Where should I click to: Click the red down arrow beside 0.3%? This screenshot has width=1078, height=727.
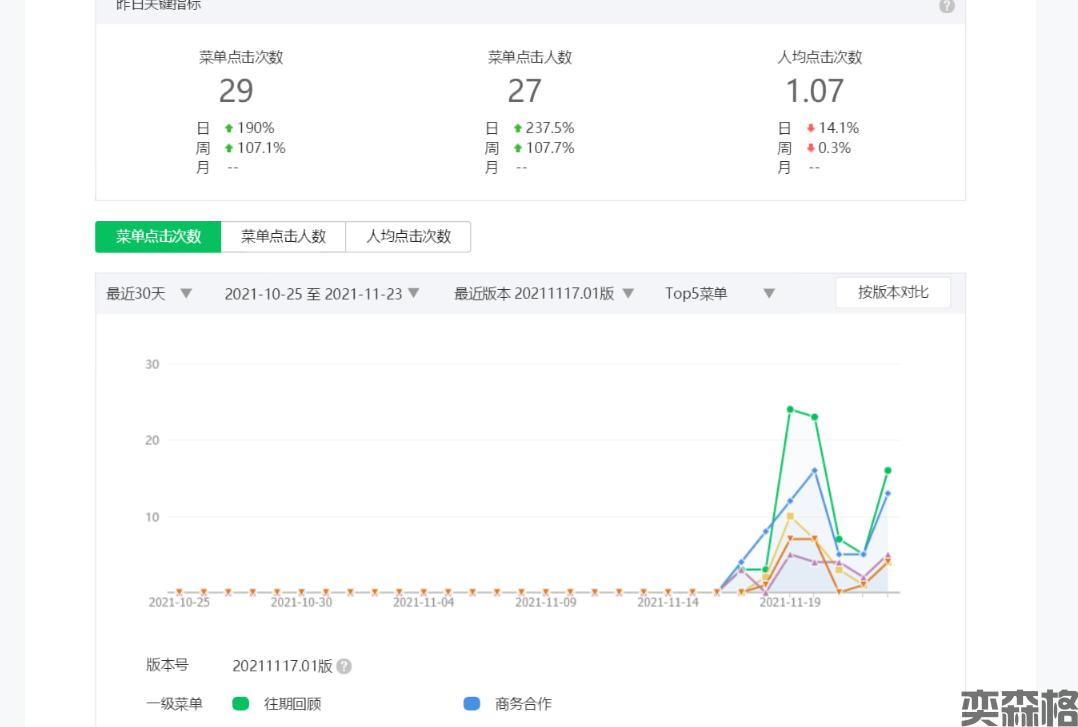coord(810,148)
